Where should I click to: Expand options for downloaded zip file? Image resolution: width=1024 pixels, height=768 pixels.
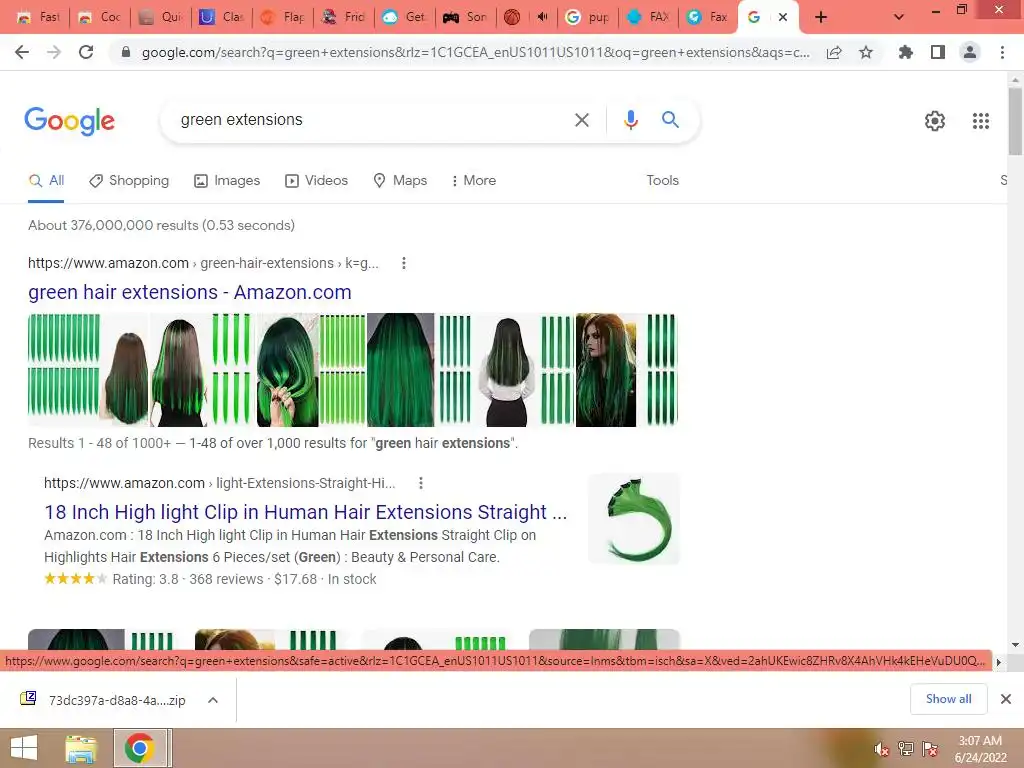[213, 700]
